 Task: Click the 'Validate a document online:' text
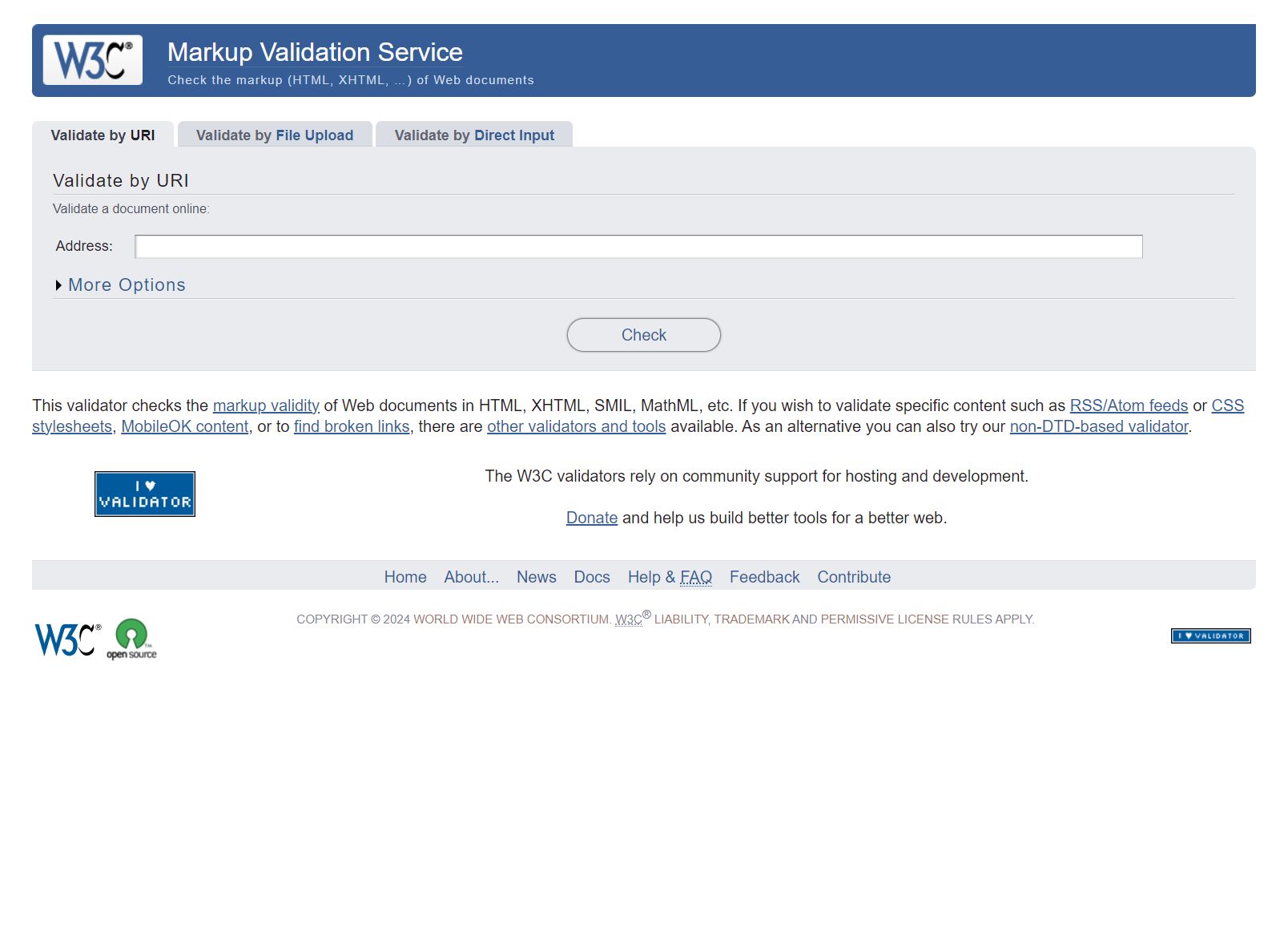(131, 209)
